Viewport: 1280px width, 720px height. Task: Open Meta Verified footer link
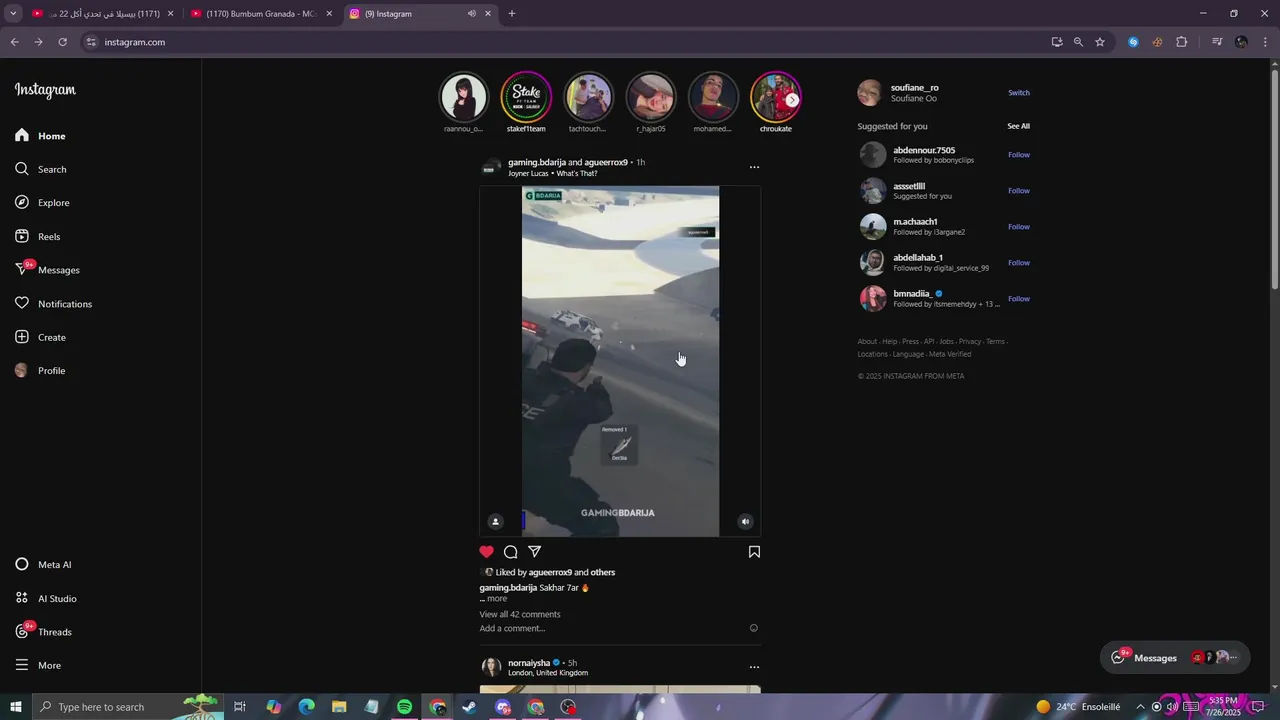[950, 354]
